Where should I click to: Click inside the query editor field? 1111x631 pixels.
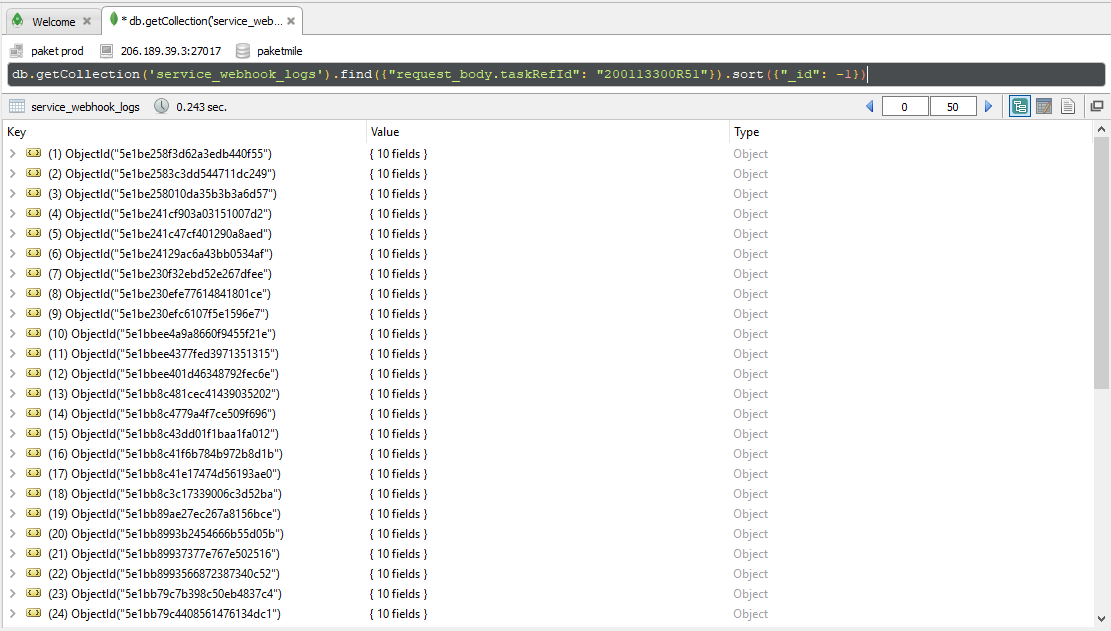556,74
